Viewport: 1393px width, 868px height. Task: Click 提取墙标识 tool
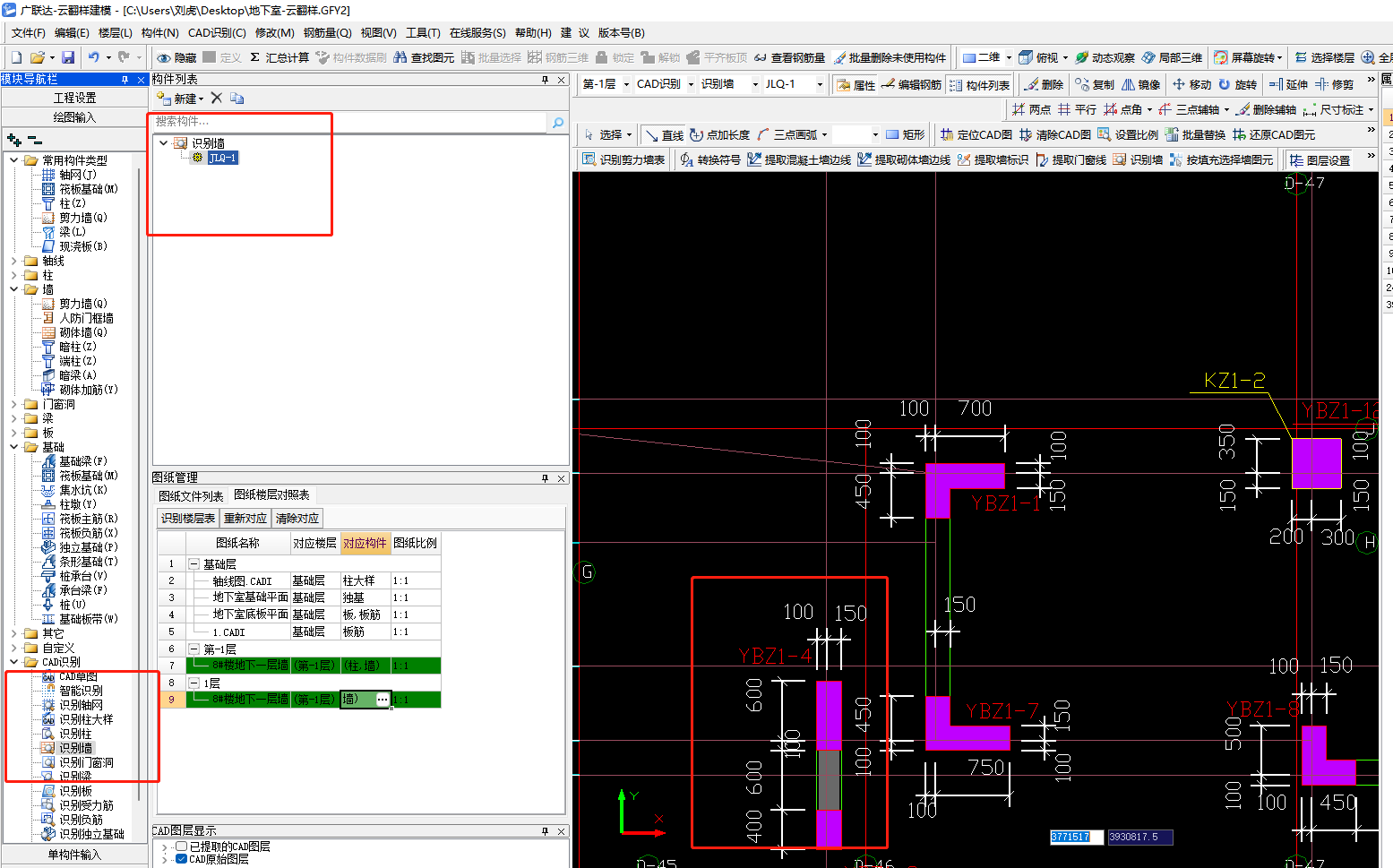point(992,159)
